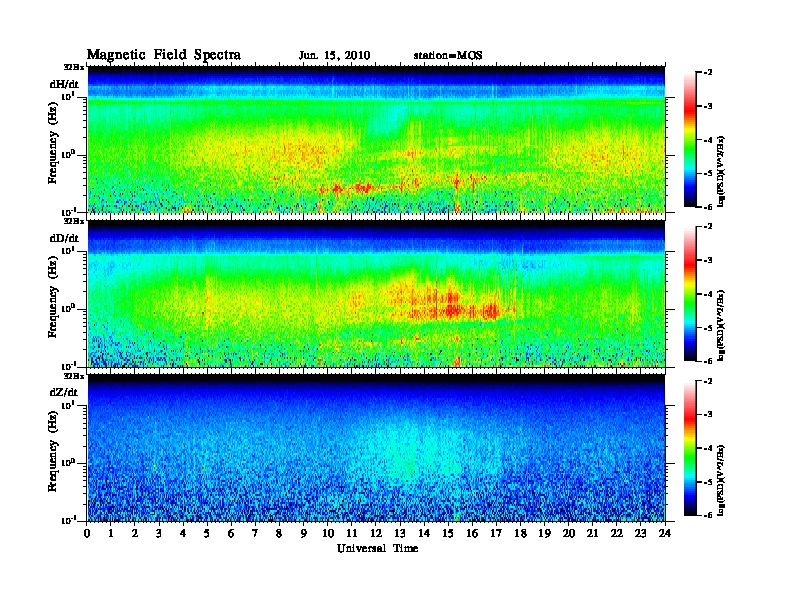Click the log(PSD) units label of the dZ/dt color scale
The image size is (792, 612).
pos(721,480)
